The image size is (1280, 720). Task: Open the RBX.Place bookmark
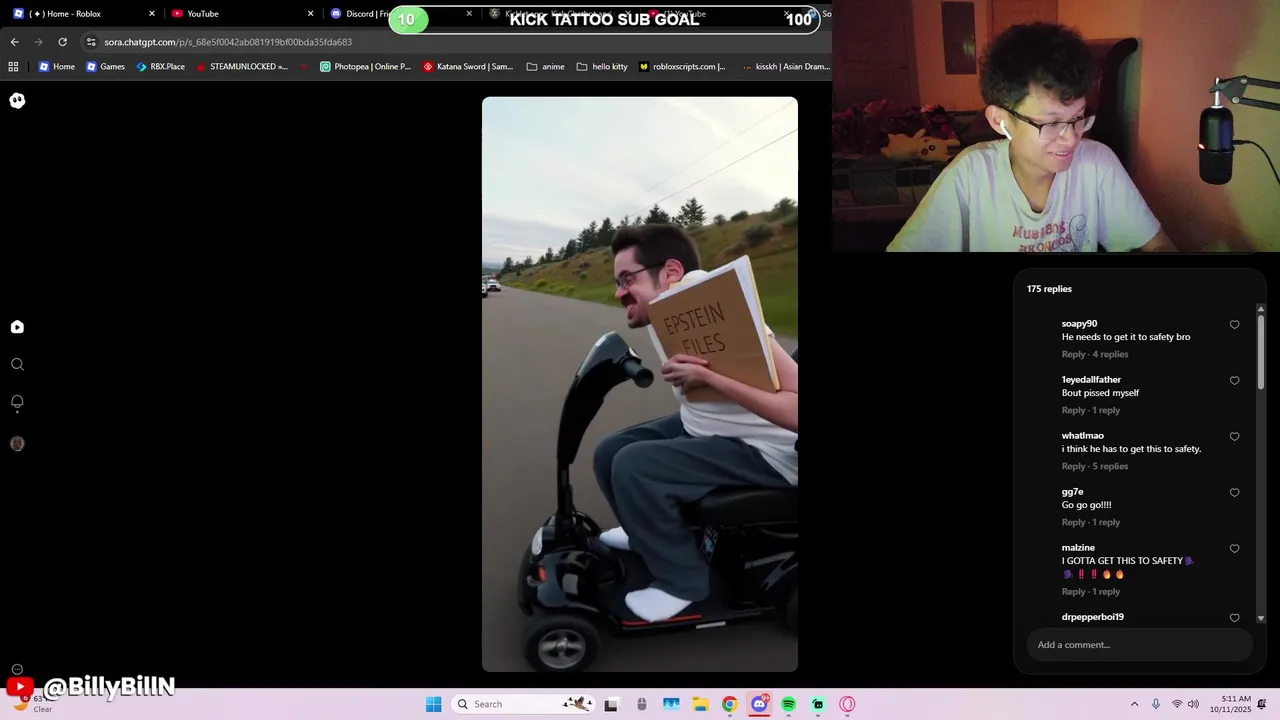click(160, 67)
